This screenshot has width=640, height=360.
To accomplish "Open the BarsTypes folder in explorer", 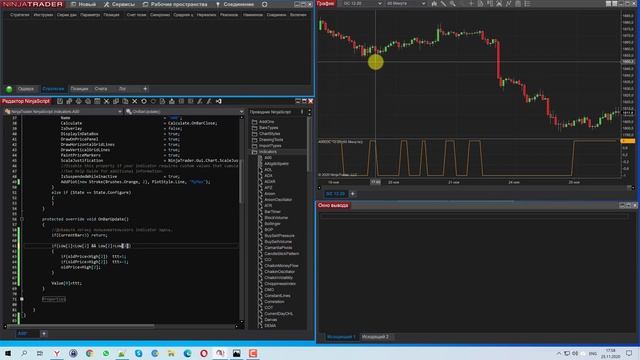I will coord(268,128).
